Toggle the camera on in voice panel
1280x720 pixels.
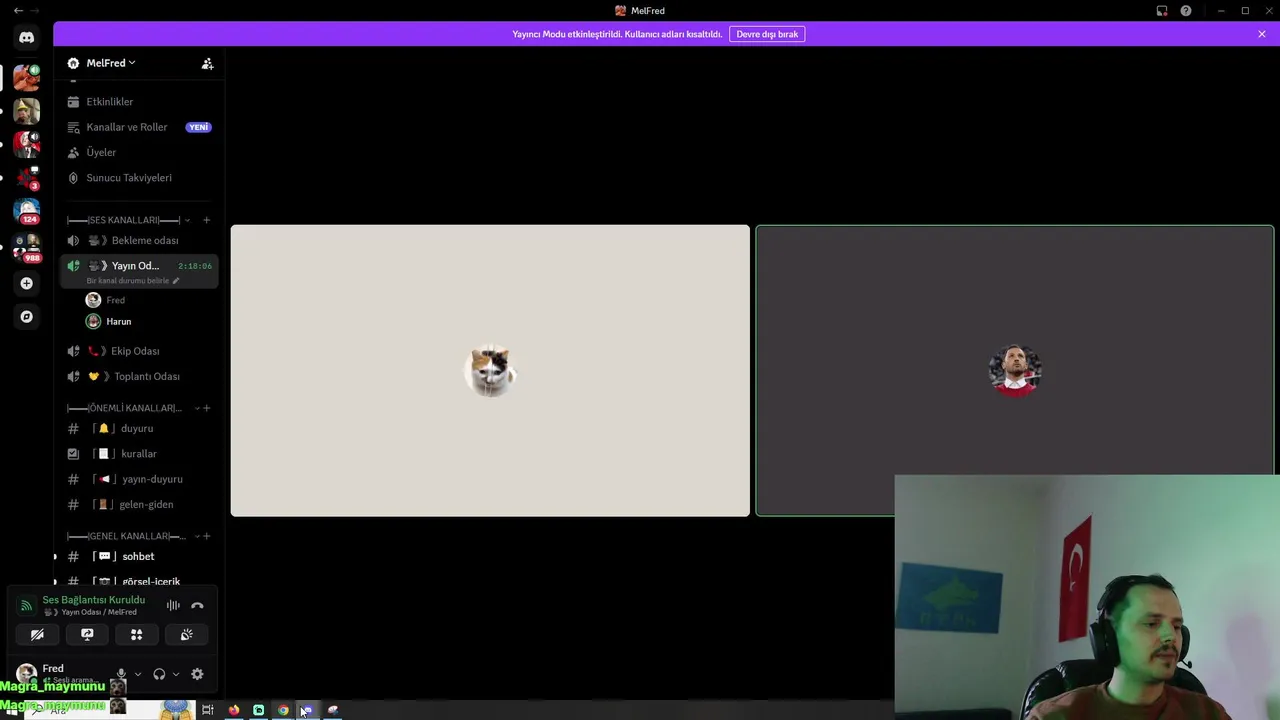[37, 634]
